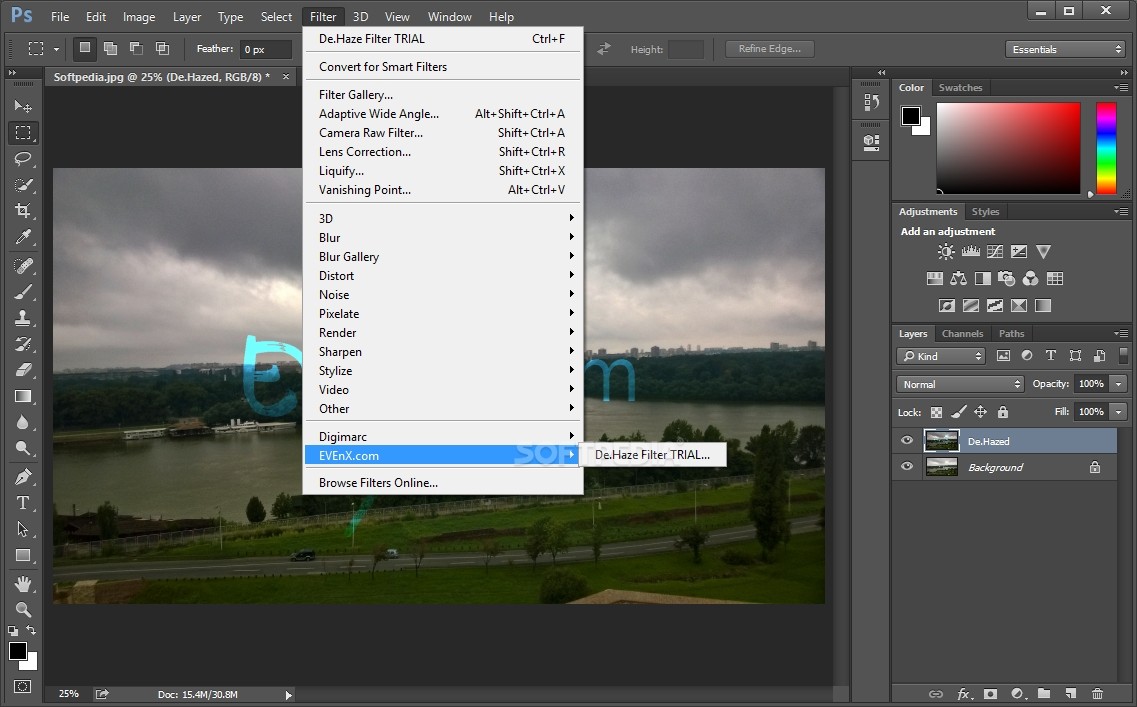Select the History Brush tool
Viewport: 1137px width, 707px height.
click(x=23, y=344)
